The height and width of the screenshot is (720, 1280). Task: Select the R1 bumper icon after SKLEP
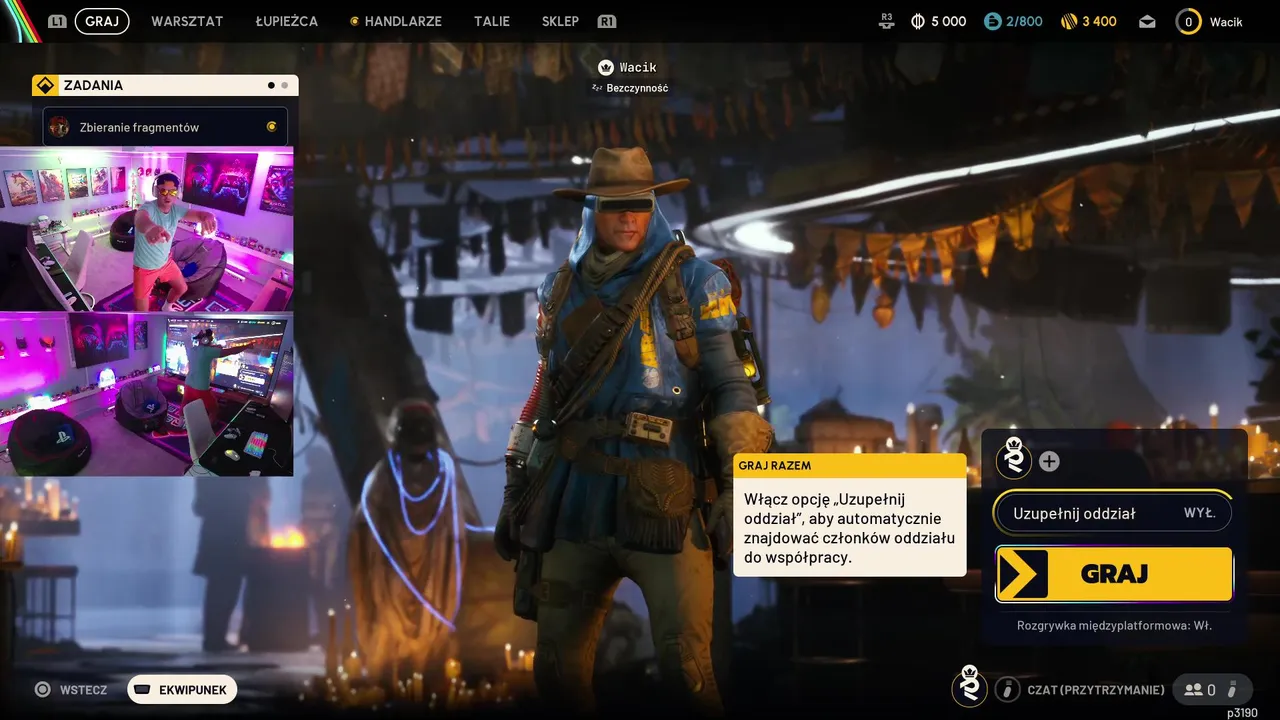click(x=606, y=21)
